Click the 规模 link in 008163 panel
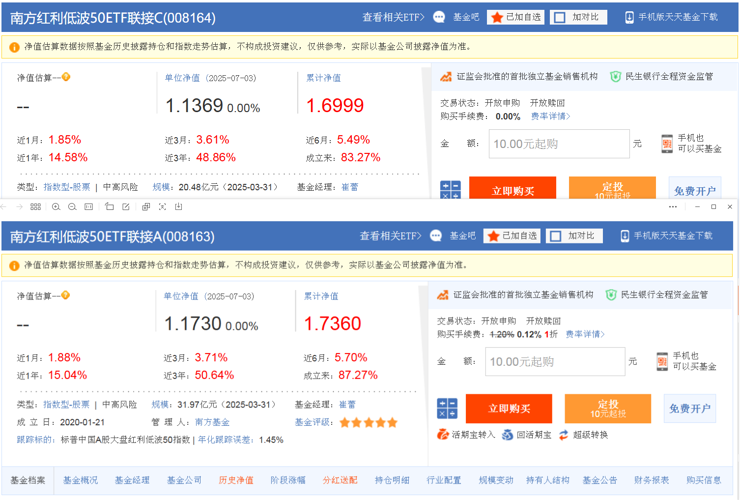The height and width of the screenshot is (500, 740). tap(160, 405)
